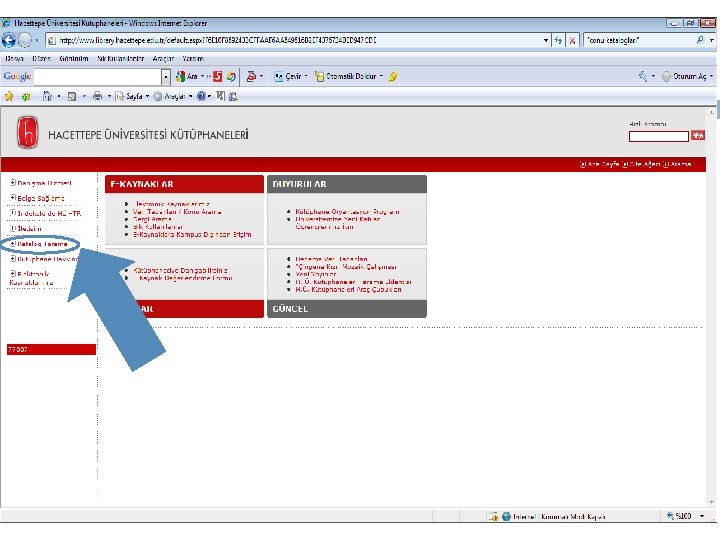Open the address bar history dropdown
This screenshot has height=540, width=720.
tap(546, 40)
